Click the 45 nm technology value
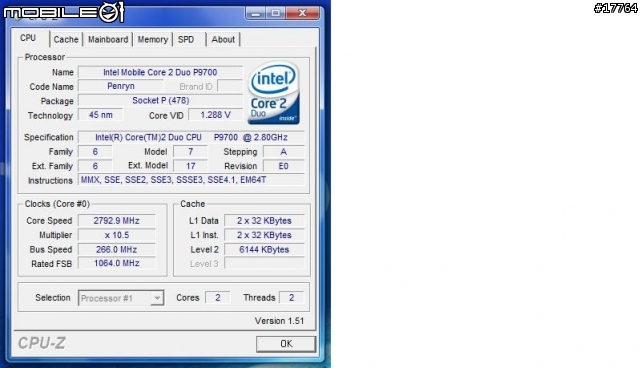 [100, 115]
